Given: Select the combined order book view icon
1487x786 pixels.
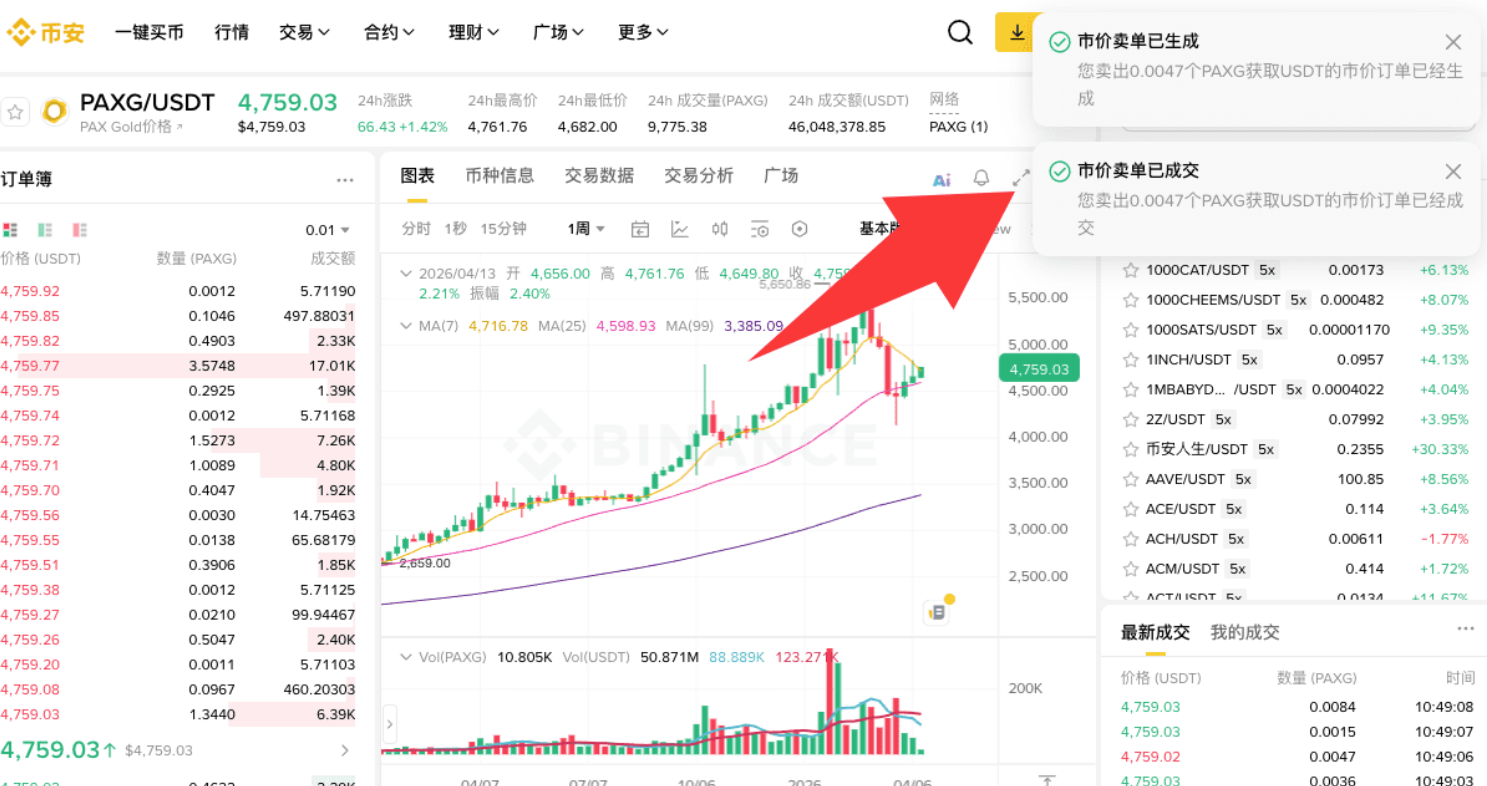Looking at the screenshot, I should [x=11, y=230].
